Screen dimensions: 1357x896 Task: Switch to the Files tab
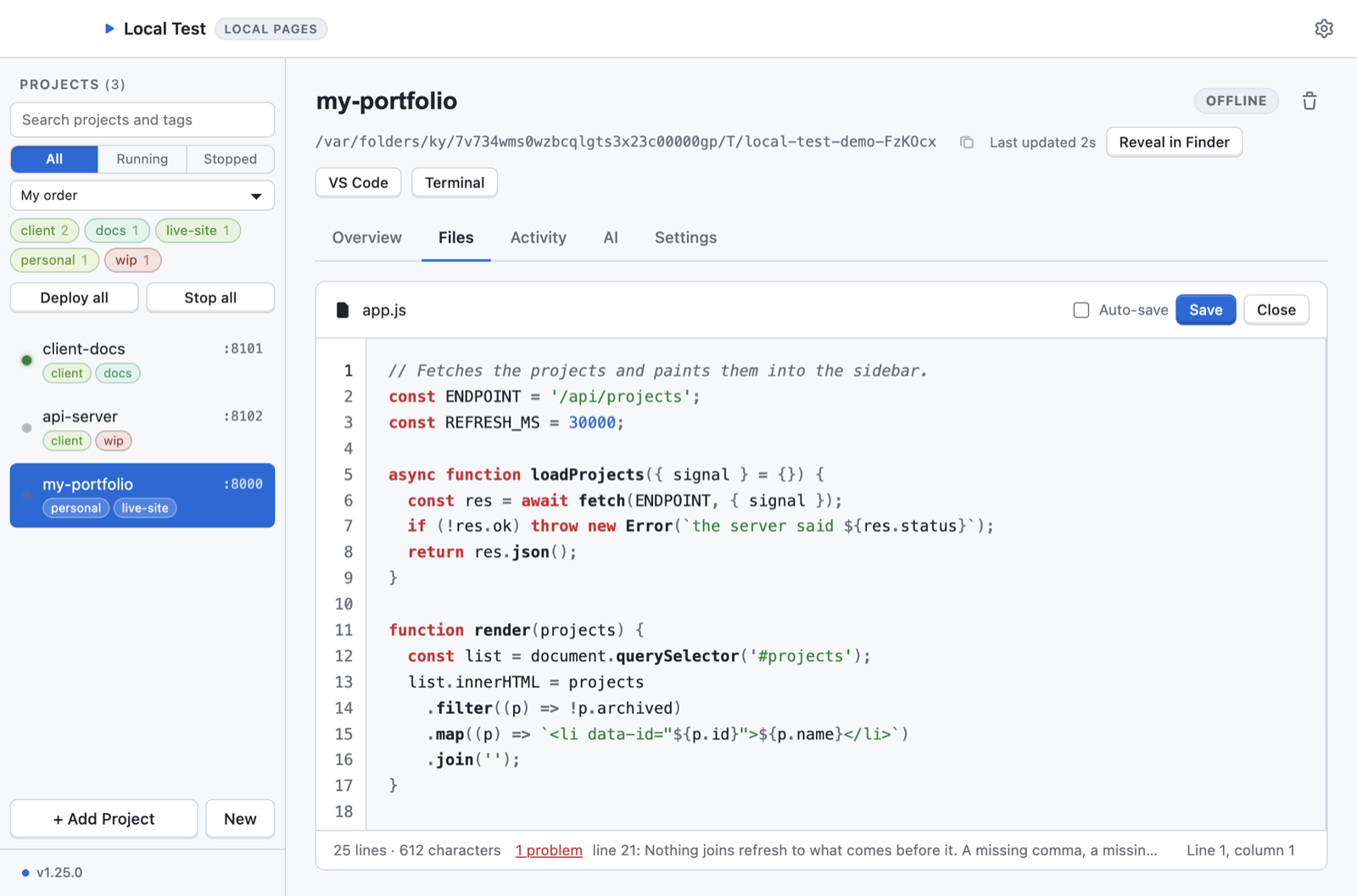coord(455,238)
